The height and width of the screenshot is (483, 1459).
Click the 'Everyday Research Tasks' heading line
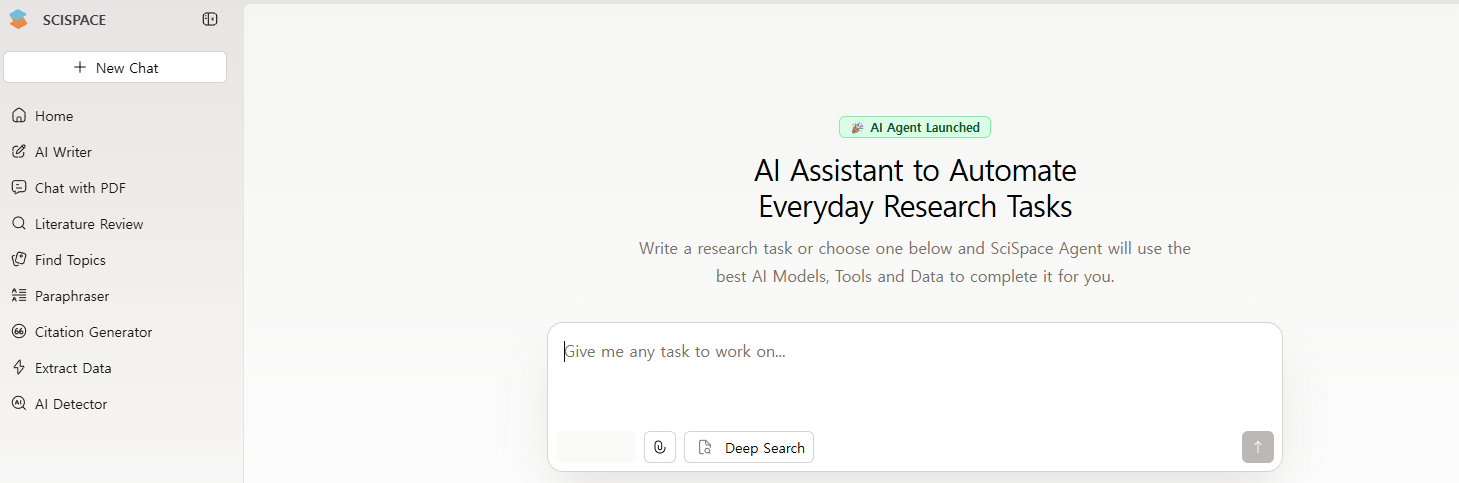[x=915, y=207]
